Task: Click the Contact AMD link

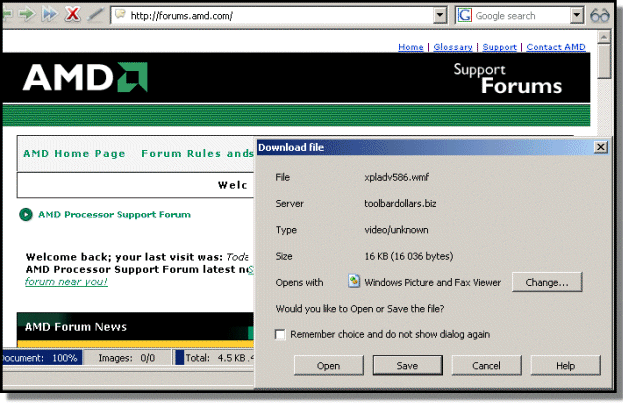Action: (x=556, y=47)
